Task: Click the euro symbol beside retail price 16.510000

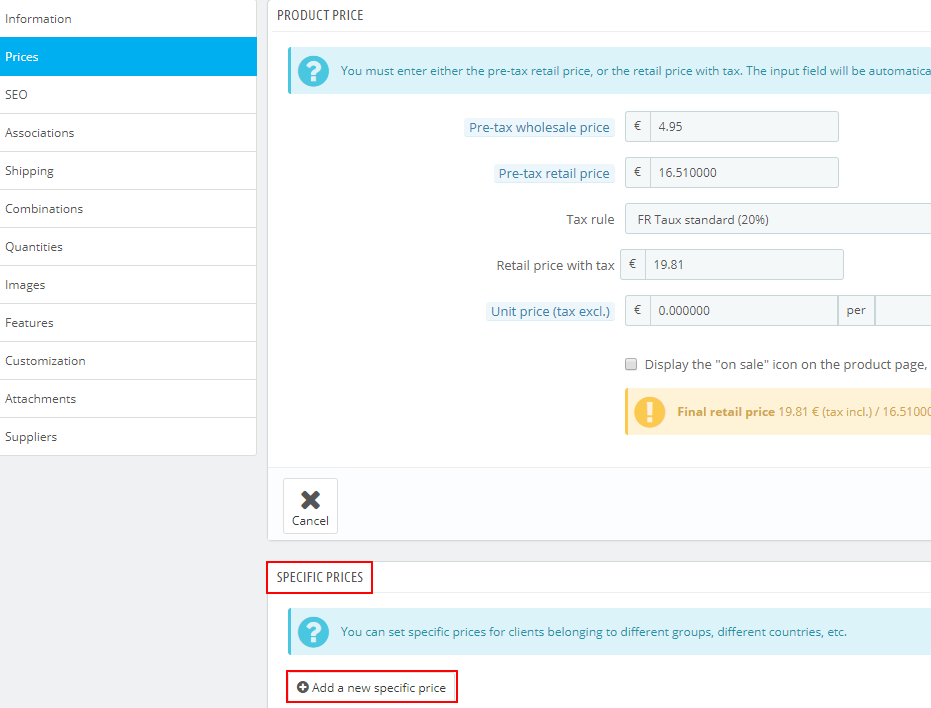Action: (x=638, y=173)
